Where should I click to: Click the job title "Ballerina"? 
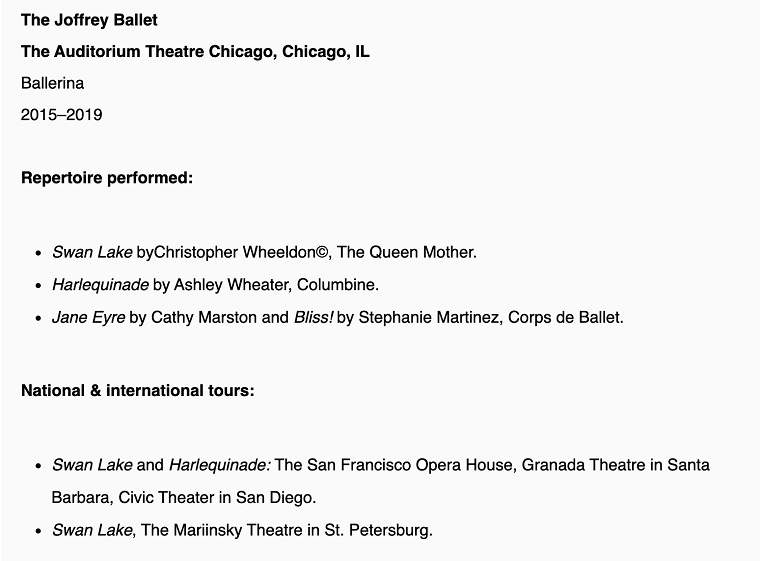(52, 83)
